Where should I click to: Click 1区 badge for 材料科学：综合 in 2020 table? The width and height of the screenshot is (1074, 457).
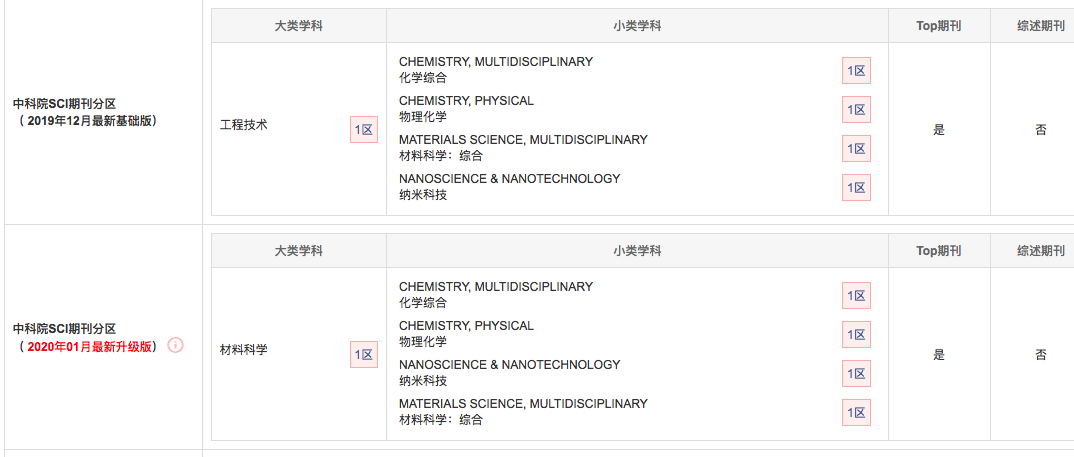tap(856, 412)
